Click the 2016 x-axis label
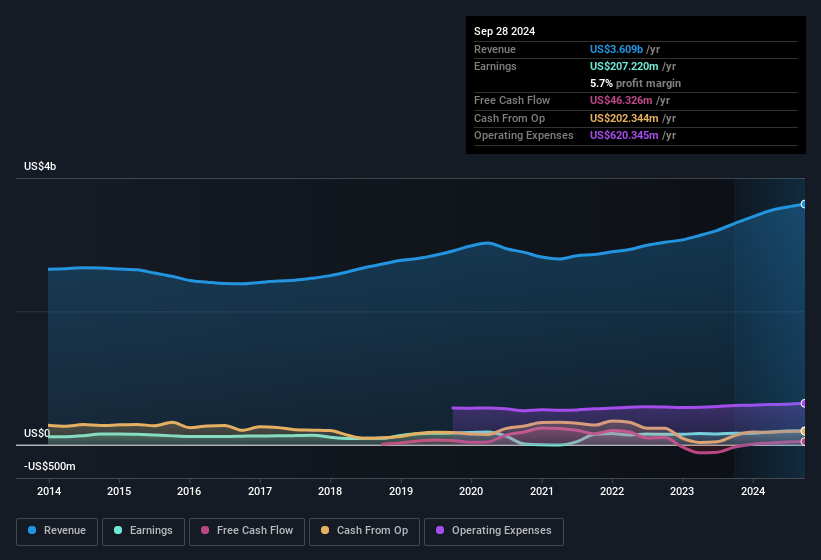Image resolution: width=821 pixels, height=560 pixels. coord(189,491)
